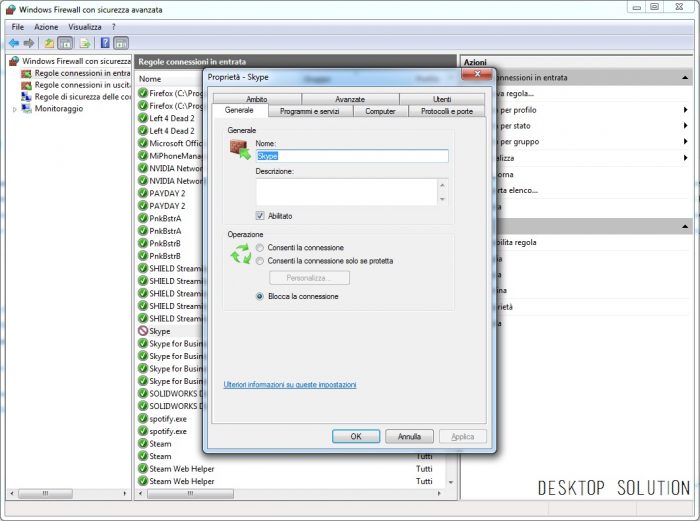Click the Help question-mark toolbar icon
The image size is (700, 521).
point(105,43)
